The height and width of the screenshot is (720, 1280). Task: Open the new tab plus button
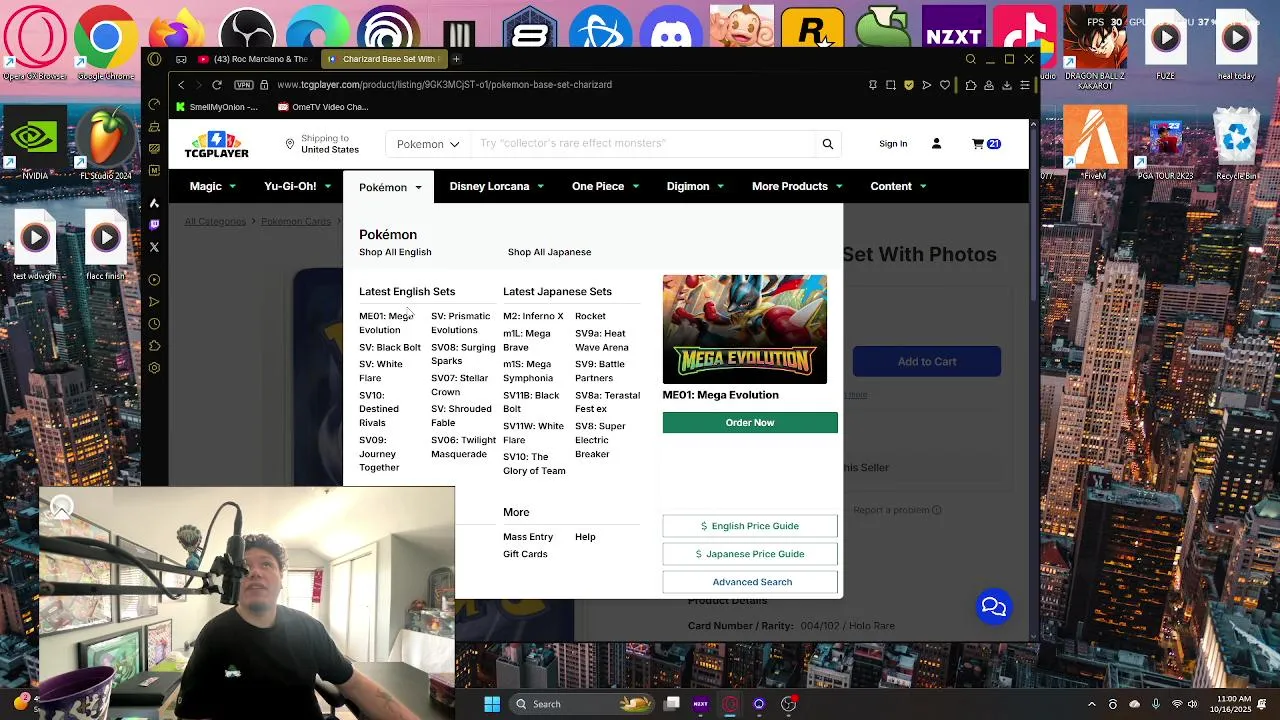point(456,59)
